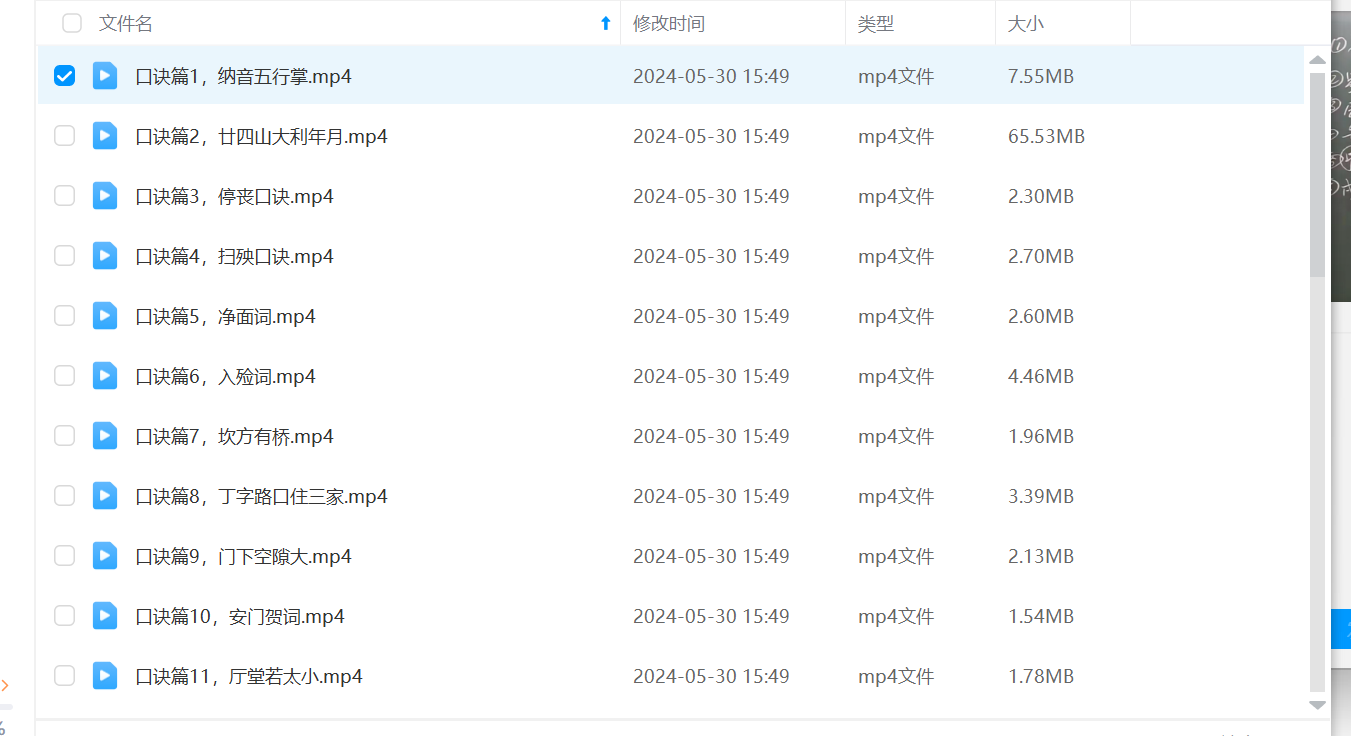Select the checkbox beside 口诀篇8，丁字路口住三家.mp4
This screenshot has height=736, width=1351.
point(65,496)
